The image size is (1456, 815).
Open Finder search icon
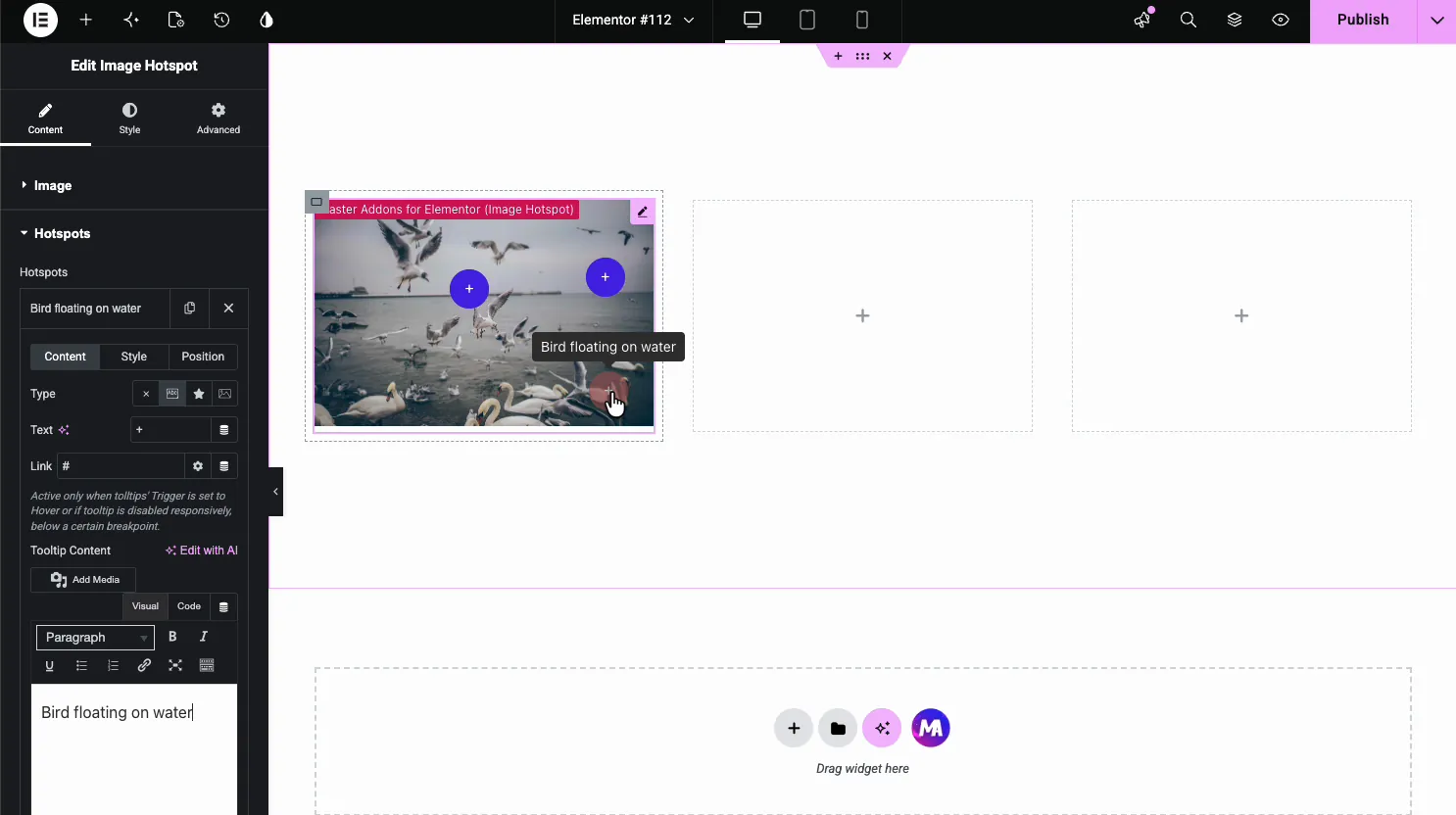[1189, 20]
